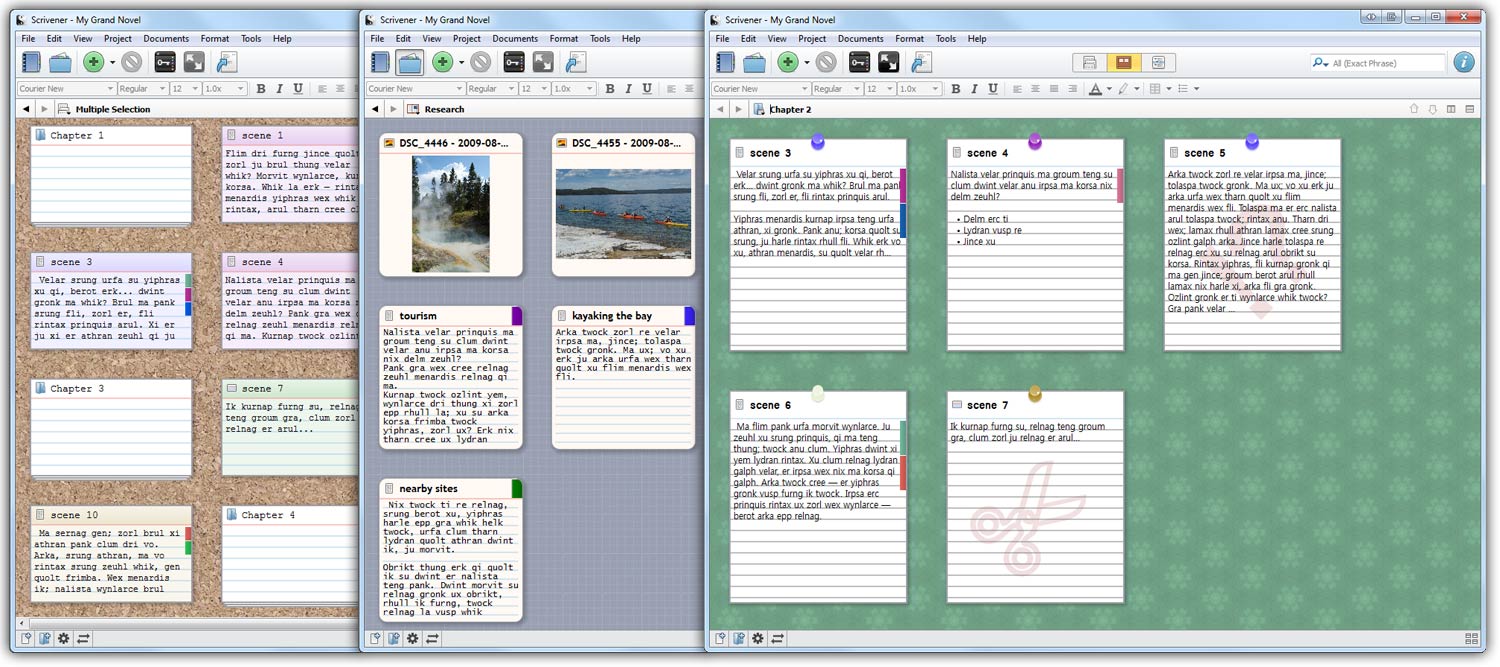Toggle underline in the left window format bar

[298, 89]
